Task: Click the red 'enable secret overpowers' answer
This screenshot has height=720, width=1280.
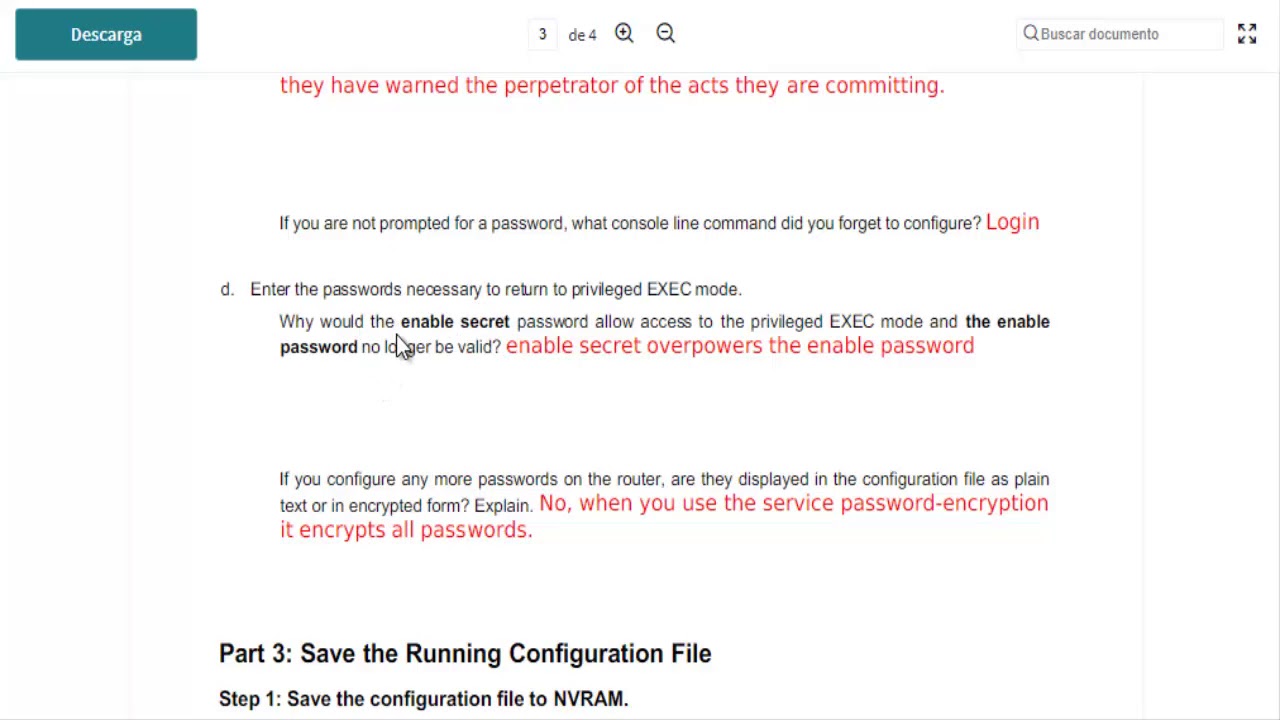Action: [739, 346]
